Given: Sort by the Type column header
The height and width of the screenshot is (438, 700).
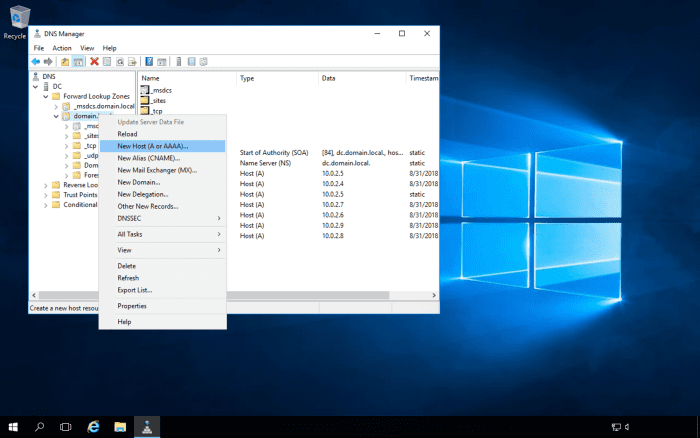Looking at the screenshot, I should coord(277,78).
